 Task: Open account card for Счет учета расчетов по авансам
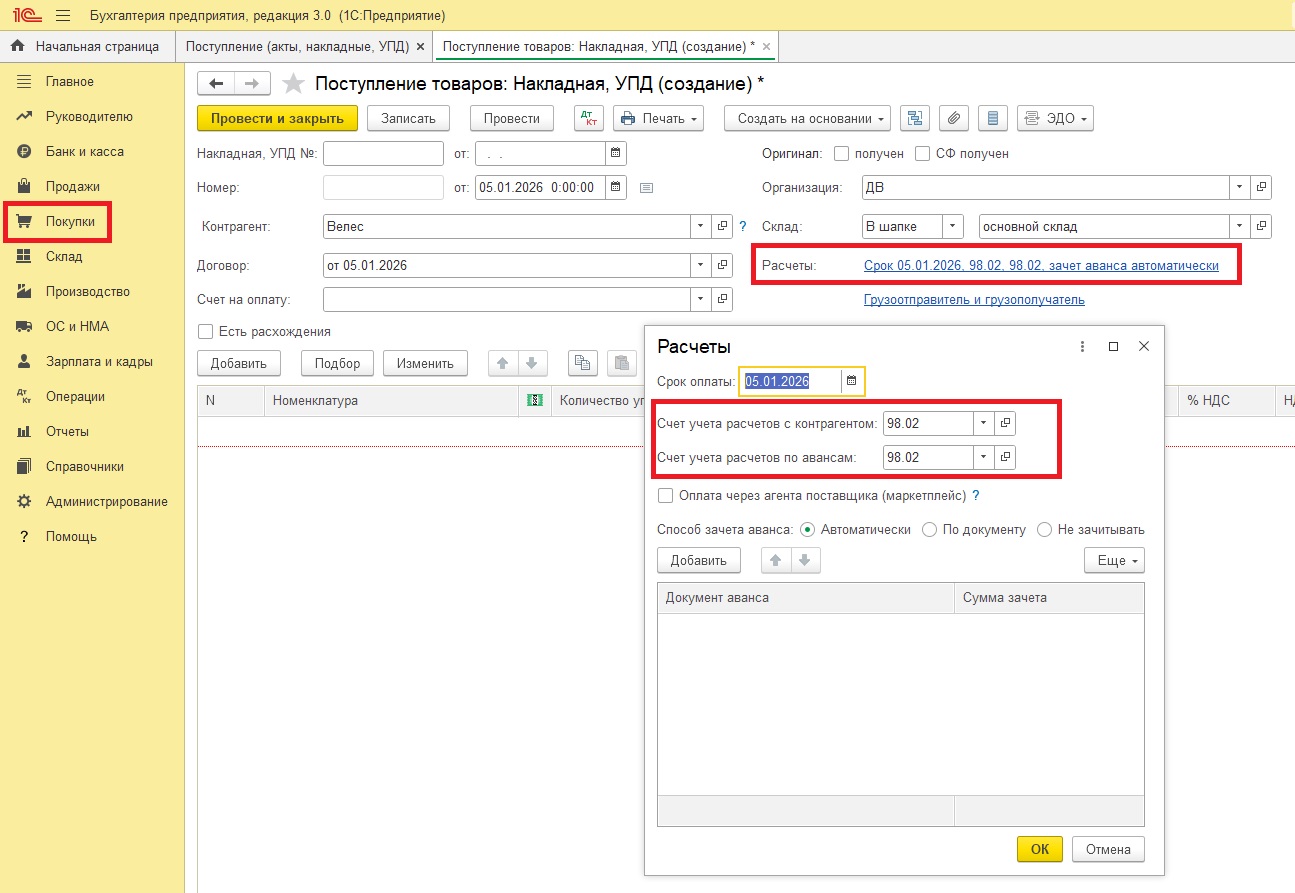(x=1006, y=458)
